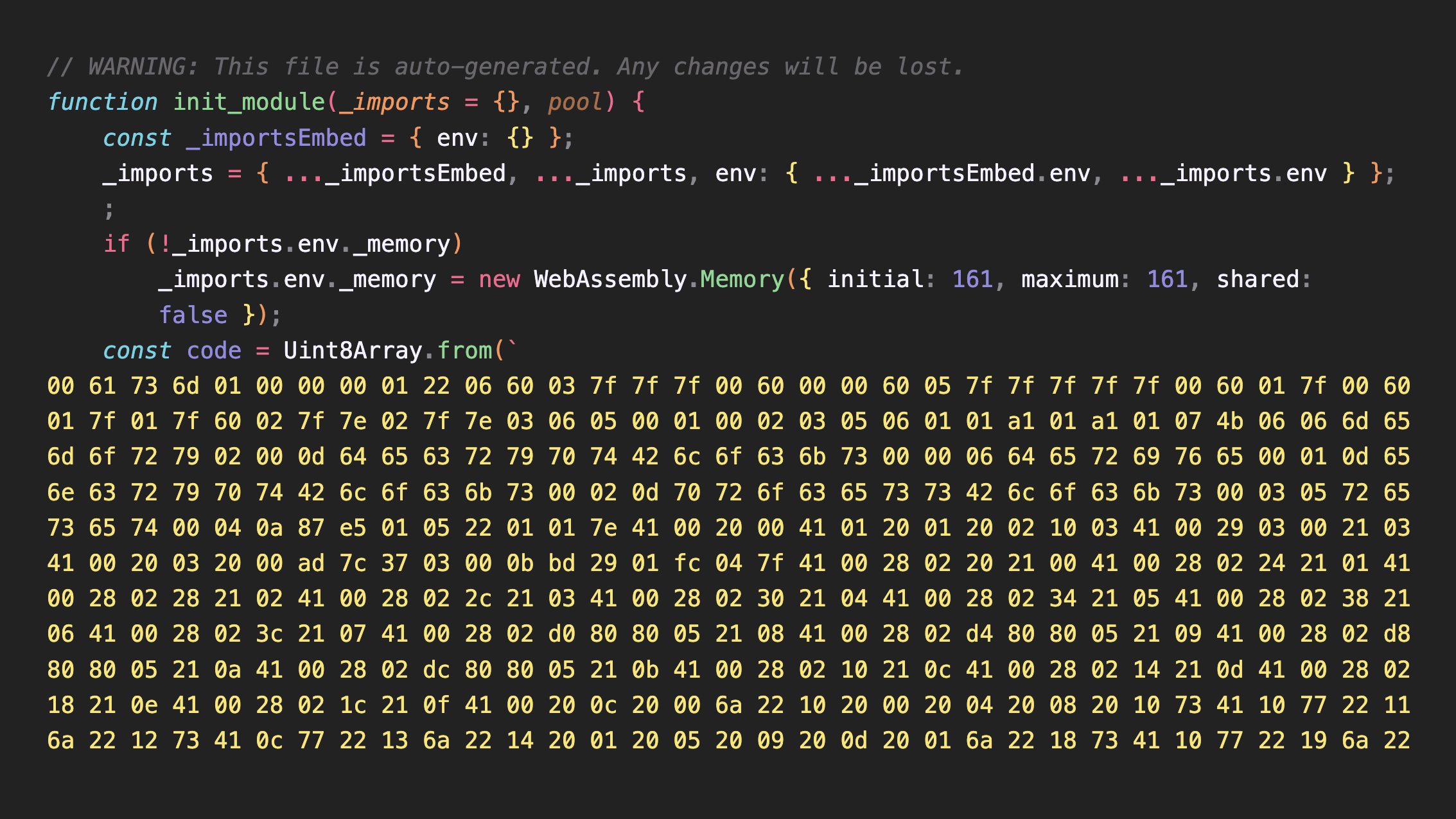Image resolution: width=1456 pixels, height=819 pixels.
Task: Click the hex byte fc
Action: pyautogui.click(x=687, y=563)
